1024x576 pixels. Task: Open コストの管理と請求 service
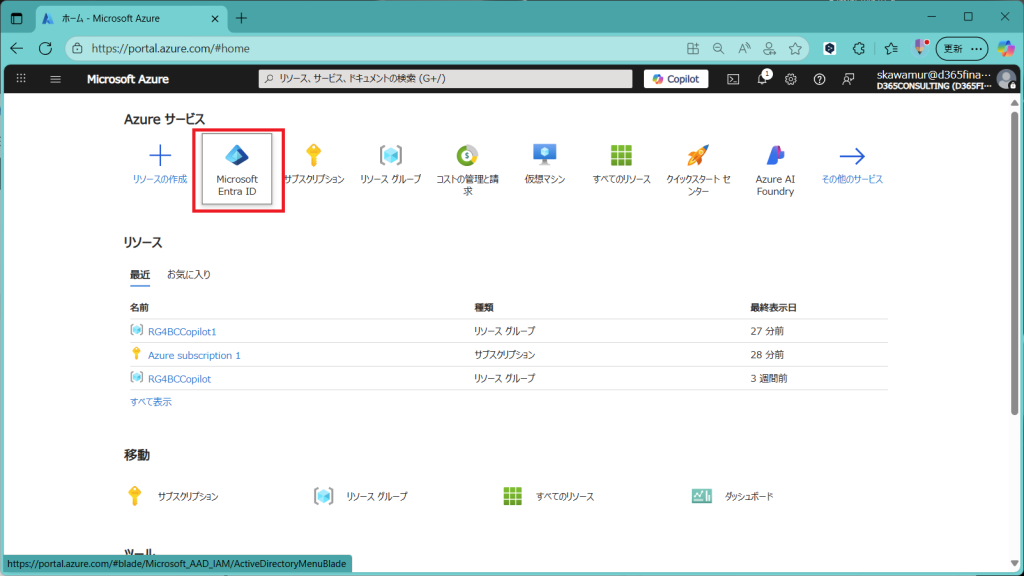467,155
